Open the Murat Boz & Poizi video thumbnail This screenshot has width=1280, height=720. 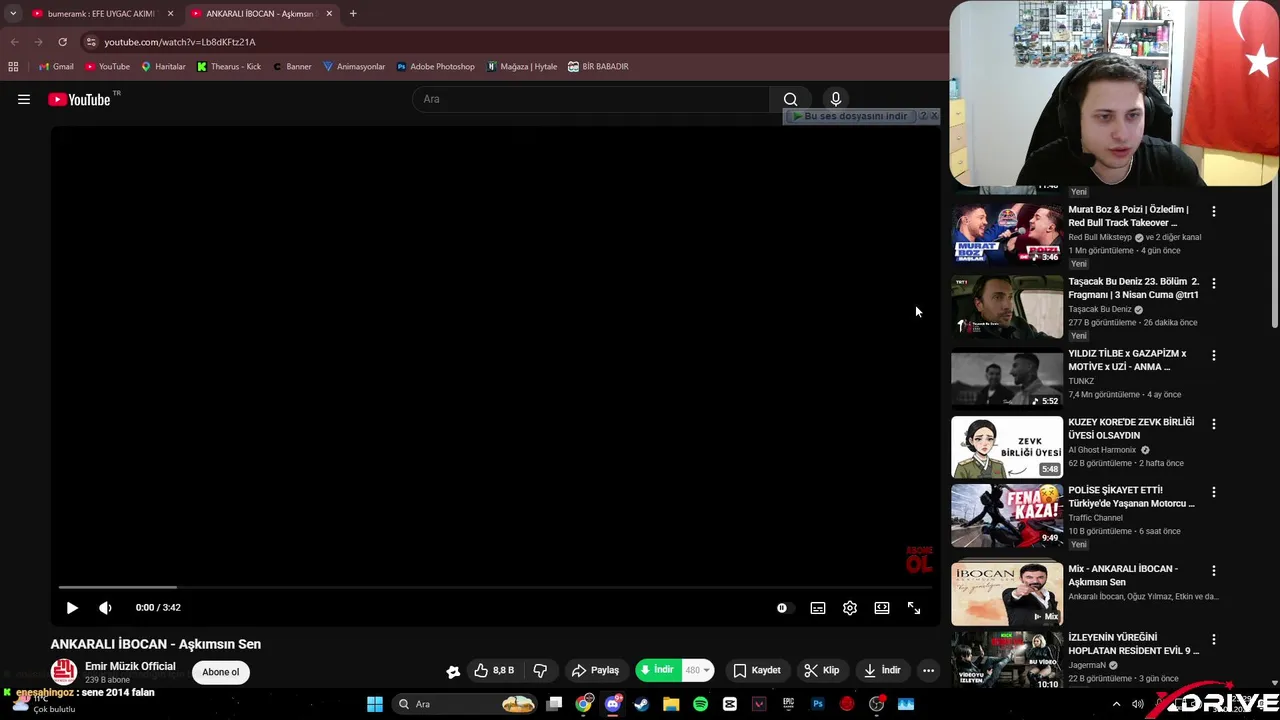[x=1007, y=234]
